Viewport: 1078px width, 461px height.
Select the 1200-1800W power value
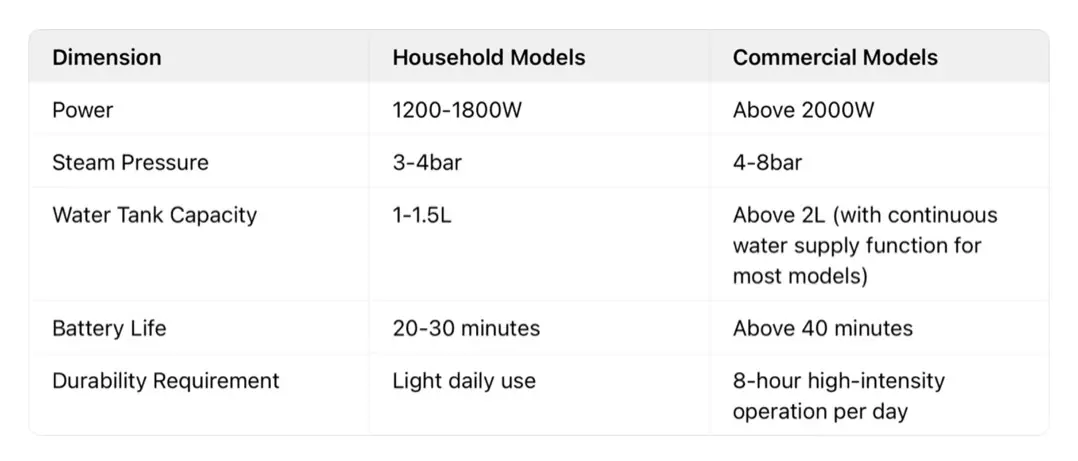click(457, 110)
